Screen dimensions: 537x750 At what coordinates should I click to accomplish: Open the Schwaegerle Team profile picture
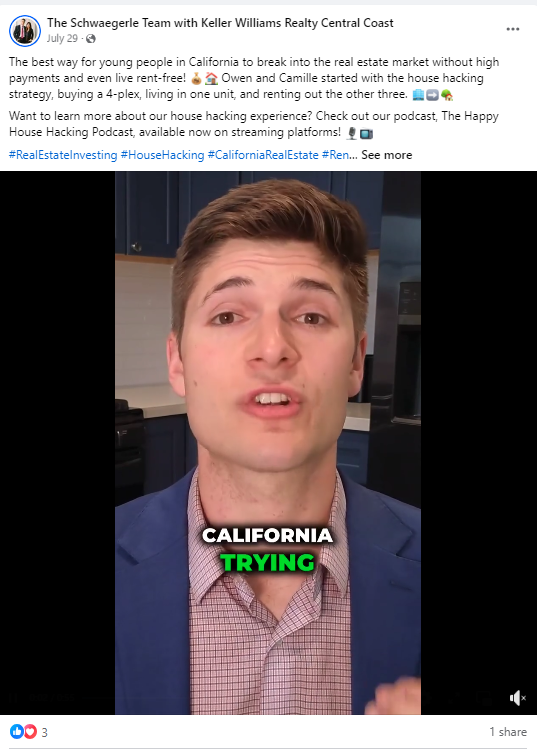[x=25, y=31]
